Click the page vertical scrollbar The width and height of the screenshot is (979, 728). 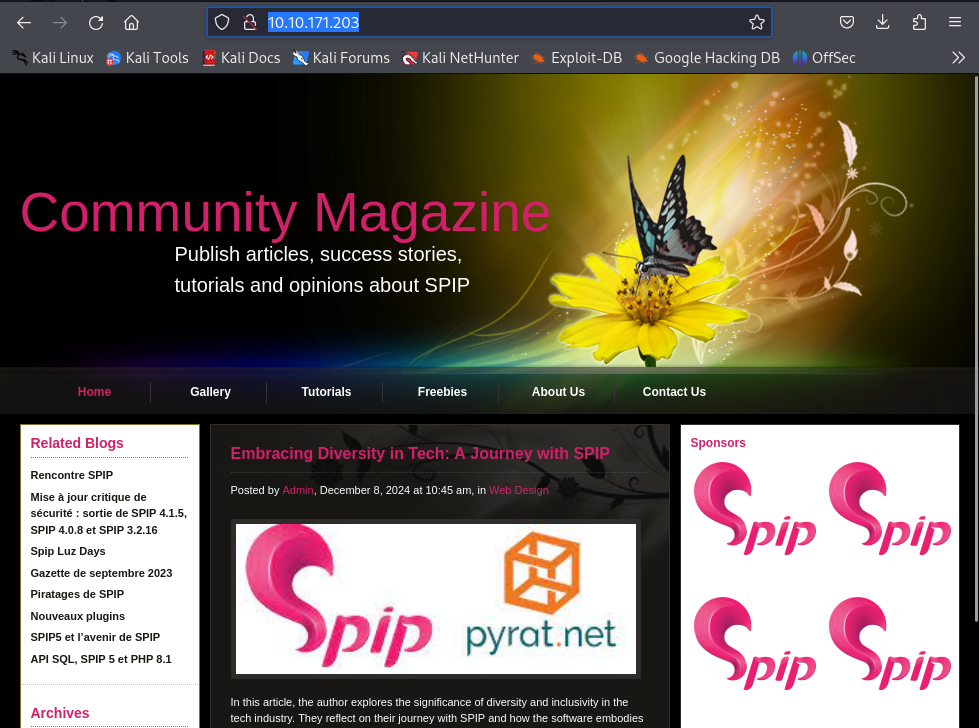(975, 349)
